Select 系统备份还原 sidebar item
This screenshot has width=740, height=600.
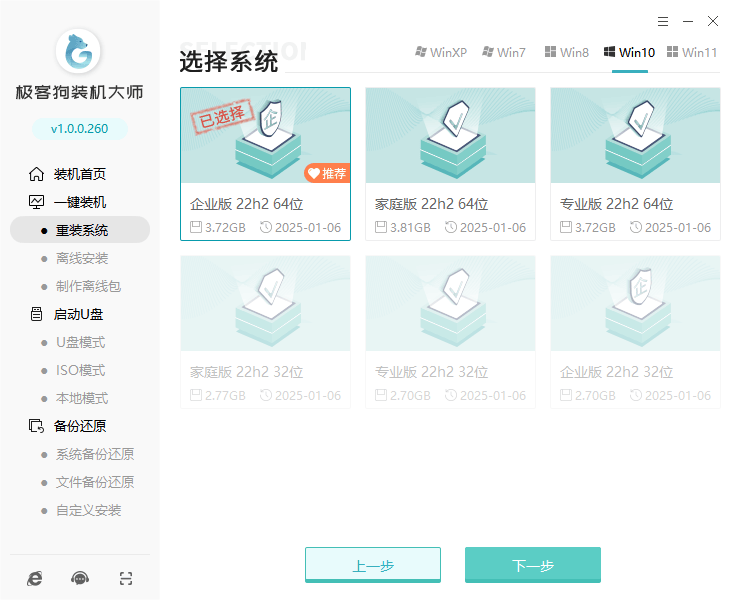coord(95,454)
